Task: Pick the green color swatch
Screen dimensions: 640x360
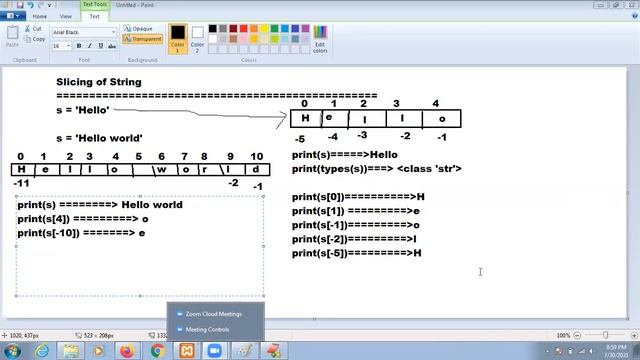Action: [x=275, y=28]
